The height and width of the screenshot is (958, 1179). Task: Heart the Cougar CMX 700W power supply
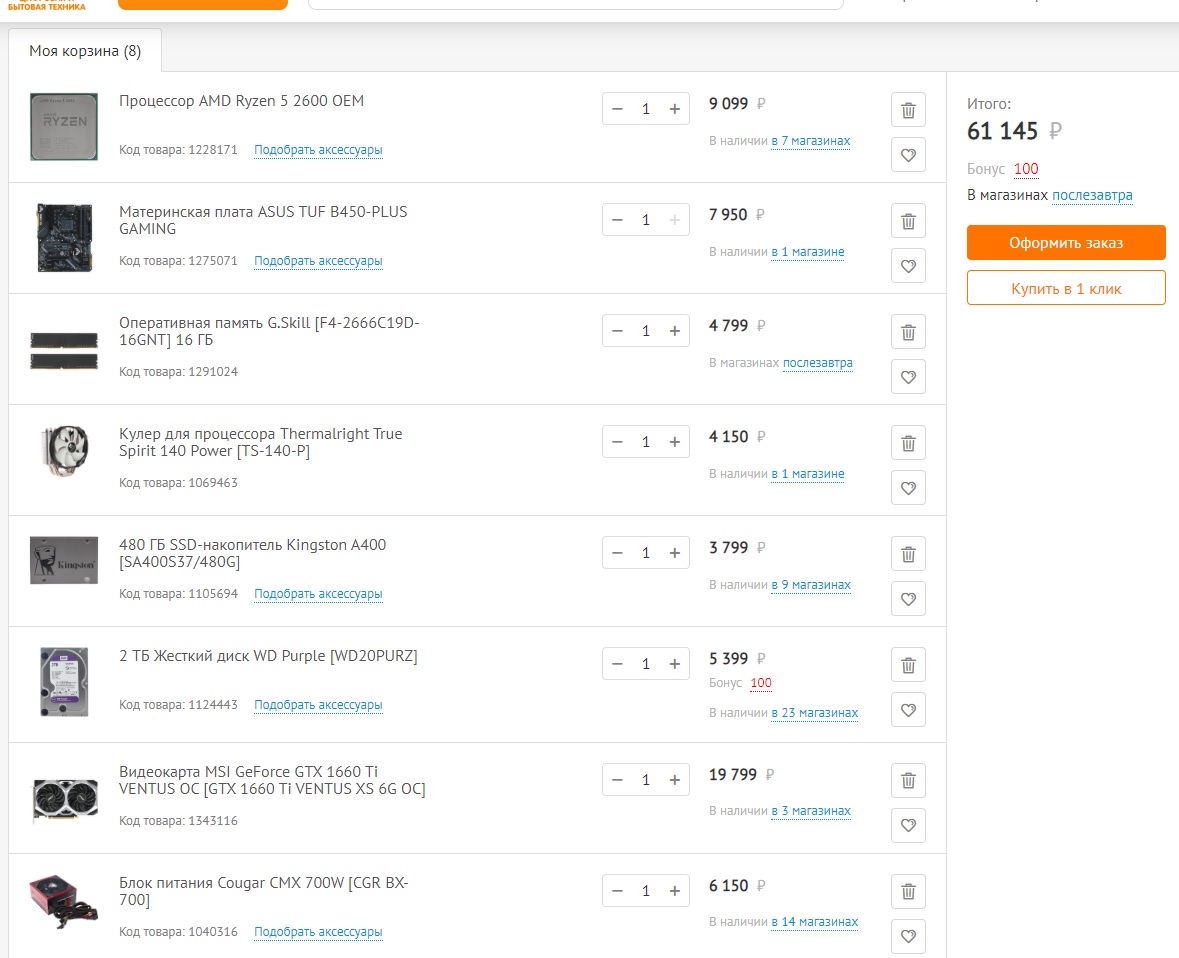[x=908, y=937]
